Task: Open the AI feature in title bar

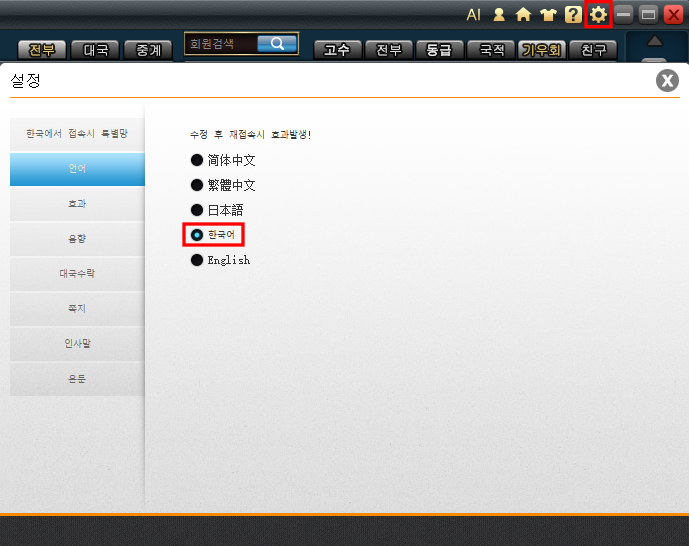Action: coord(474,15)
